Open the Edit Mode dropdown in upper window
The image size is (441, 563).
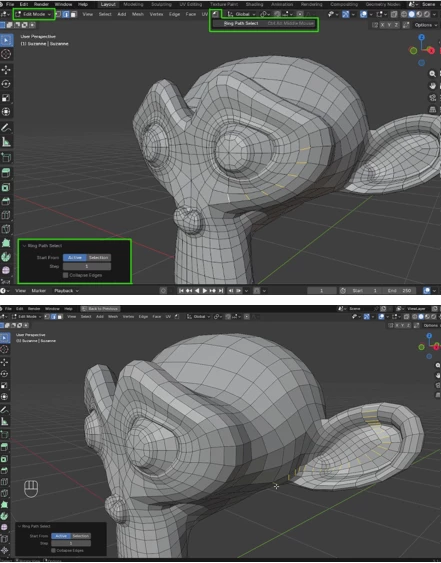click(34, 14)
